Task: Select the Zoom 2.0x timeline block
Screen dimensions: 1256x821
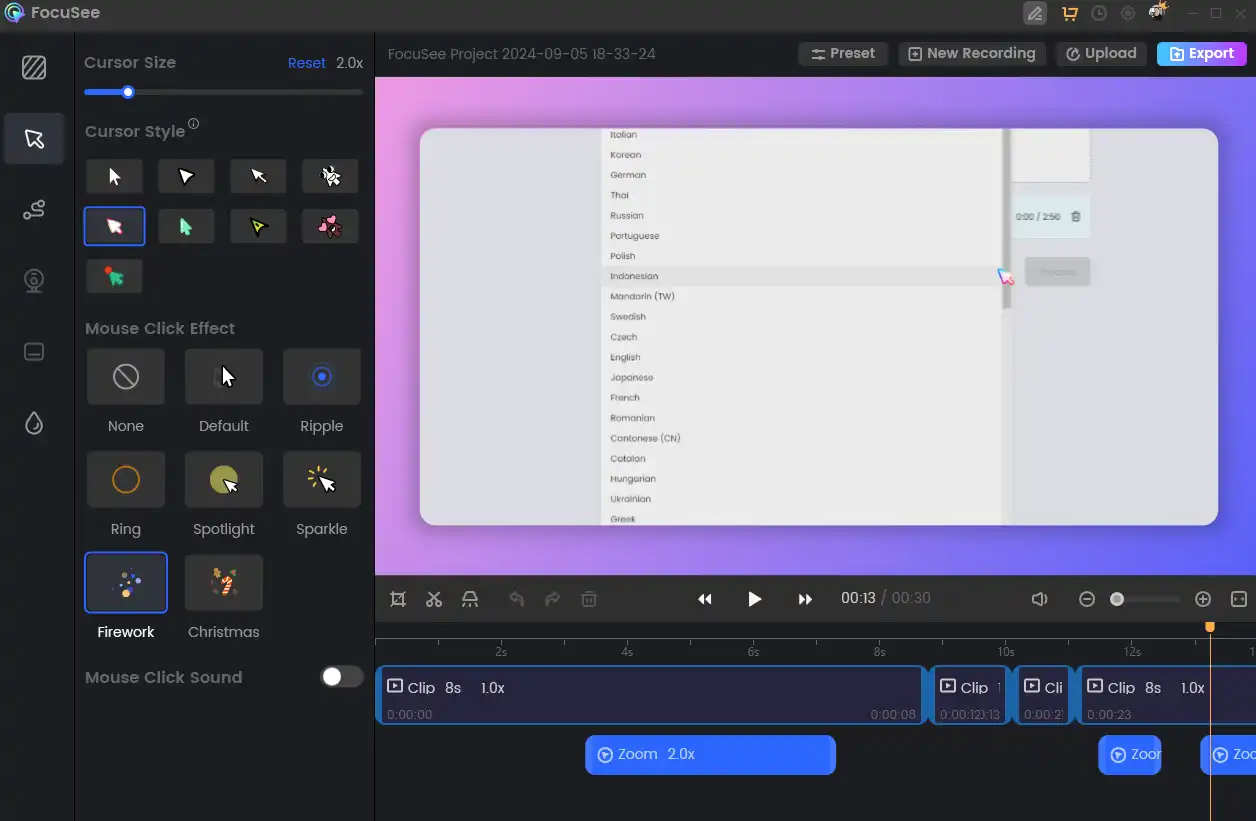Action: pyautogui.click(x=710, y=755)
